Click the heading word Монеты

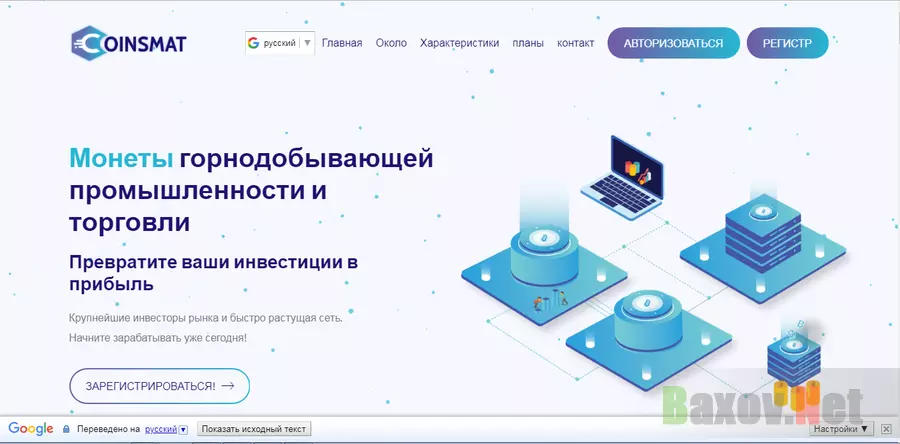[121, 159]
